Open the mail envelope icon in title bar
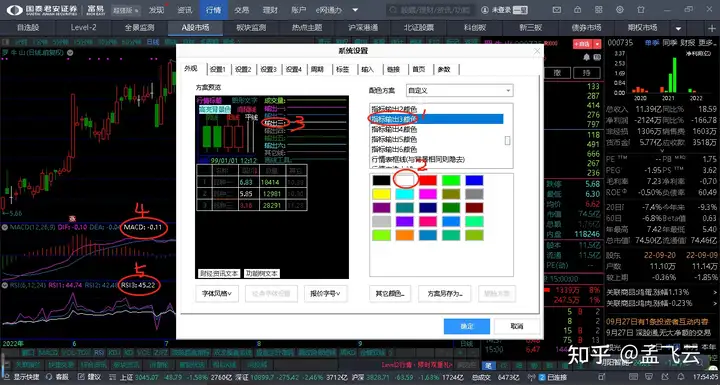The width and height of the screenshot is (720, 385). tap(557, 10)
